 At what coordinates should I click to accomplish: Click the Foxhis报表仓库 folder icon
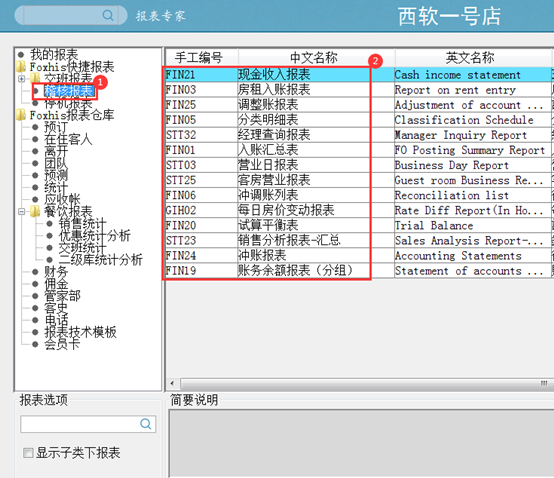(21, 114)
